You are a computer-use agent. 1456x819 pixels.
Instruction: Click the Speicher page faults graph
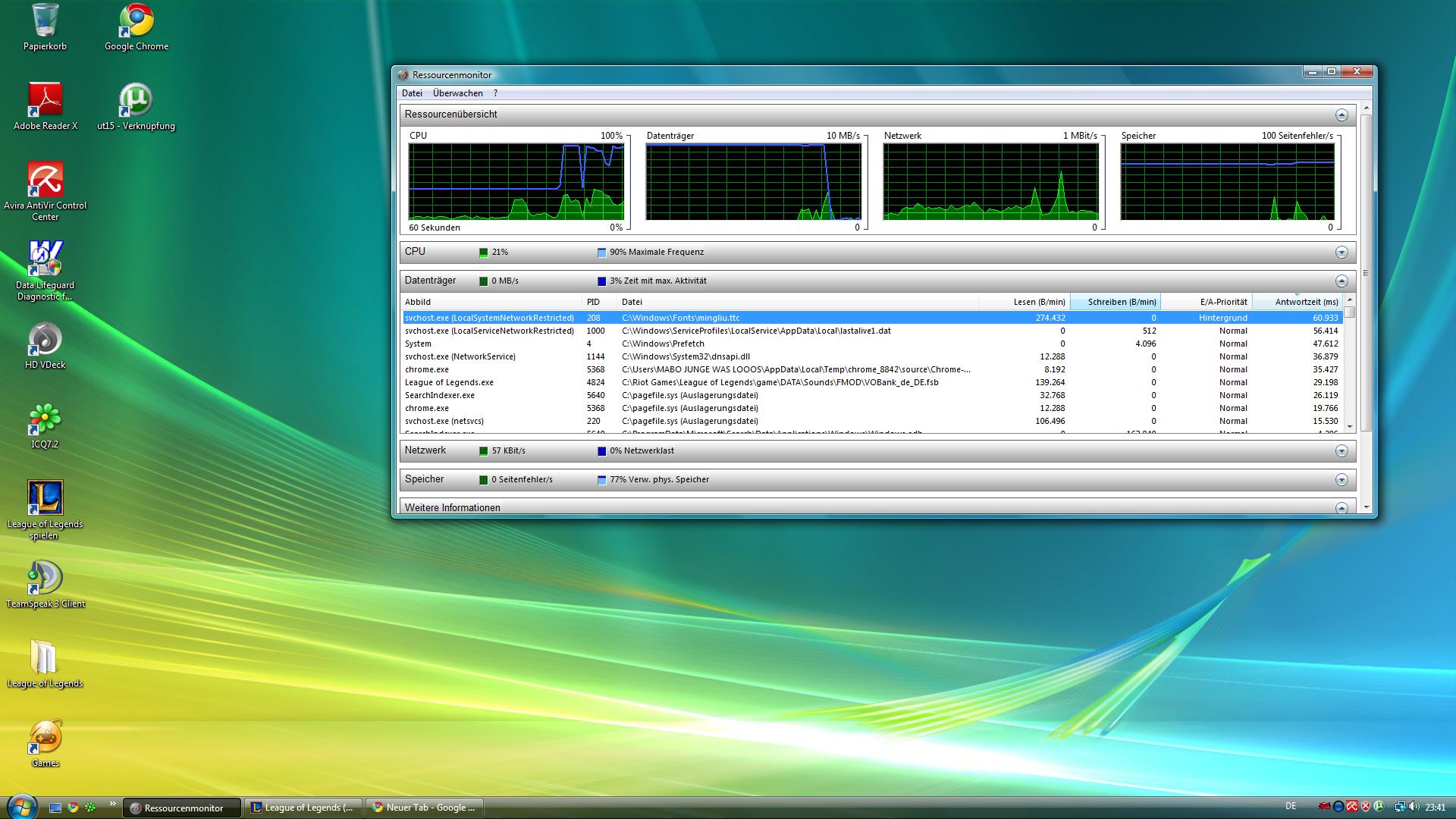click(x=1227, y=182)
